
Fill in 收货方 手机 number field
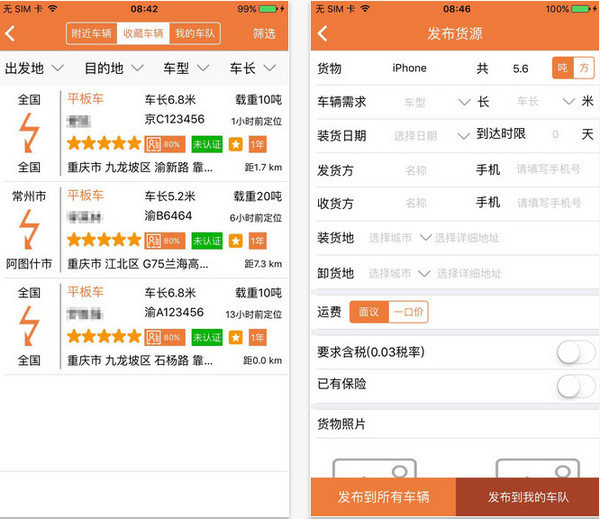(549, 202)
